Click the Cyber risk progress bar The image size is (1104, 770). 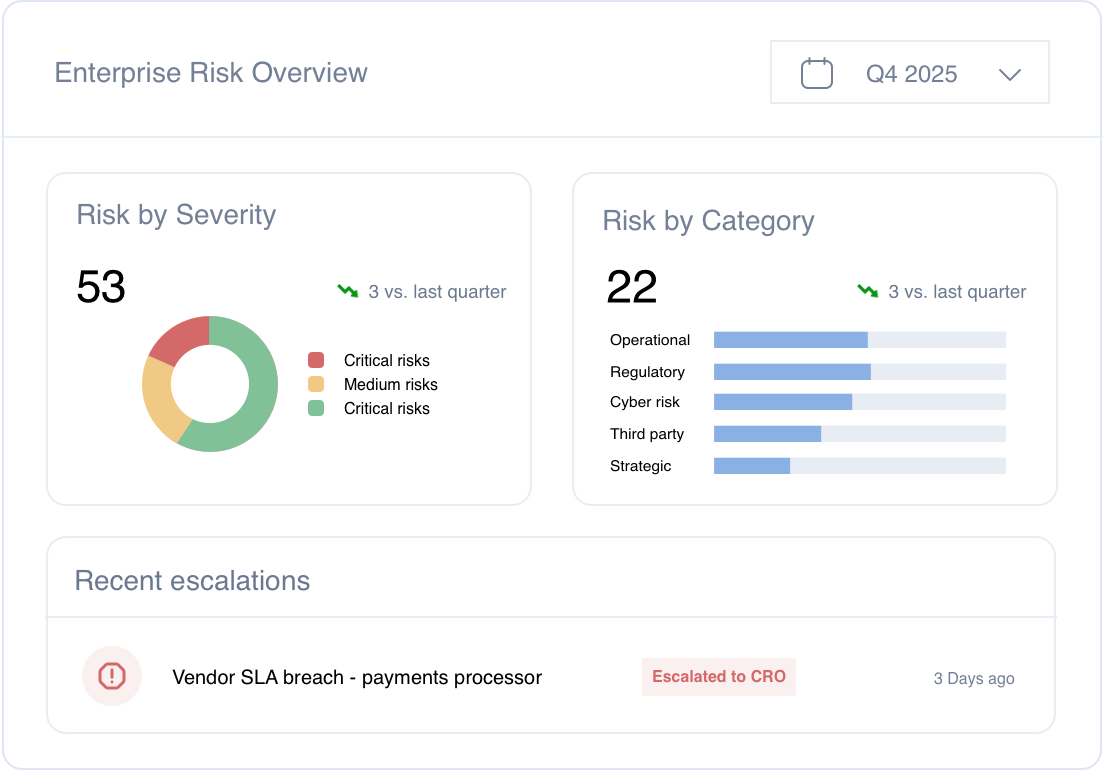(x=859, y=402)
